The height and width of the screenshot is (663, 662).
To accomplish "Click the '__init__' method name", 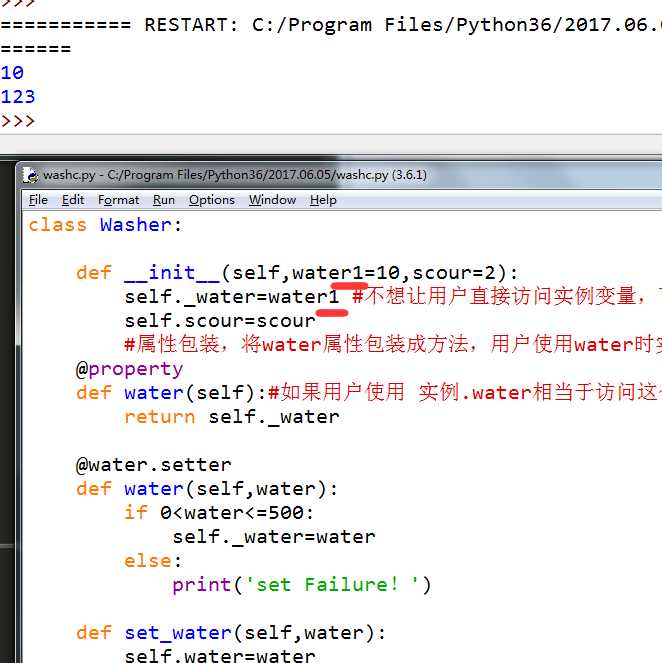I will (x=172, y=273).
